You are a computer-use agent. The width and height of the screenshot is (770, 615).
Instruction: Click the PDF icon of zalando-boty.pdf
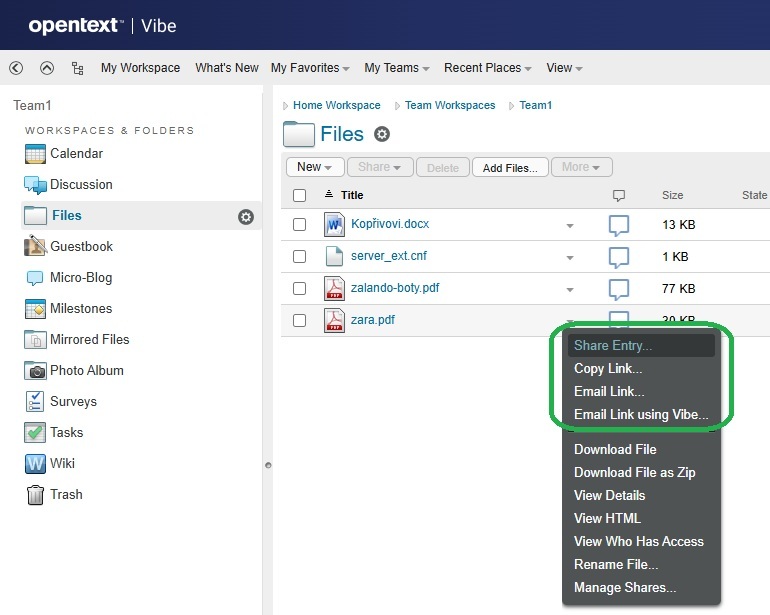pyautogui.click(x=334, y=288)
